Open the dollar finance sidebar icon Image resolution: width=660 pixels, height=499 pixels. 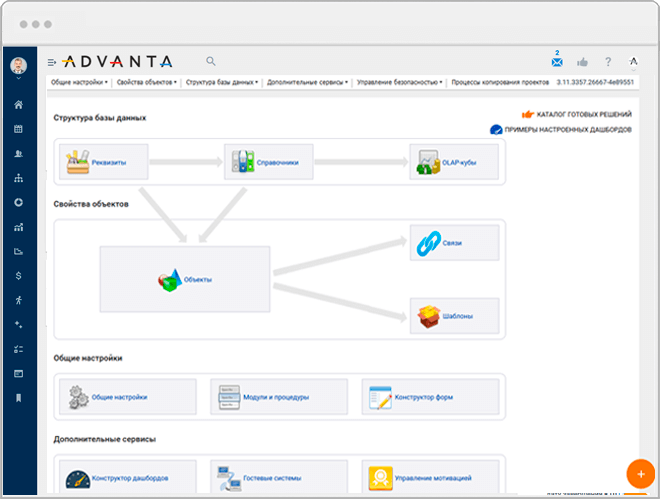(x=18, y=276)
